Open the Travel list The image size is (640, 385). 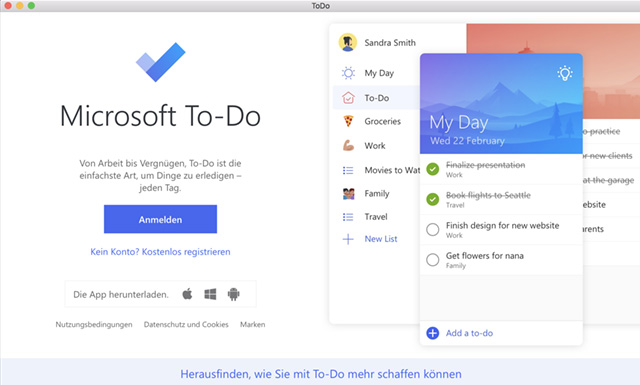coord(376,217)
